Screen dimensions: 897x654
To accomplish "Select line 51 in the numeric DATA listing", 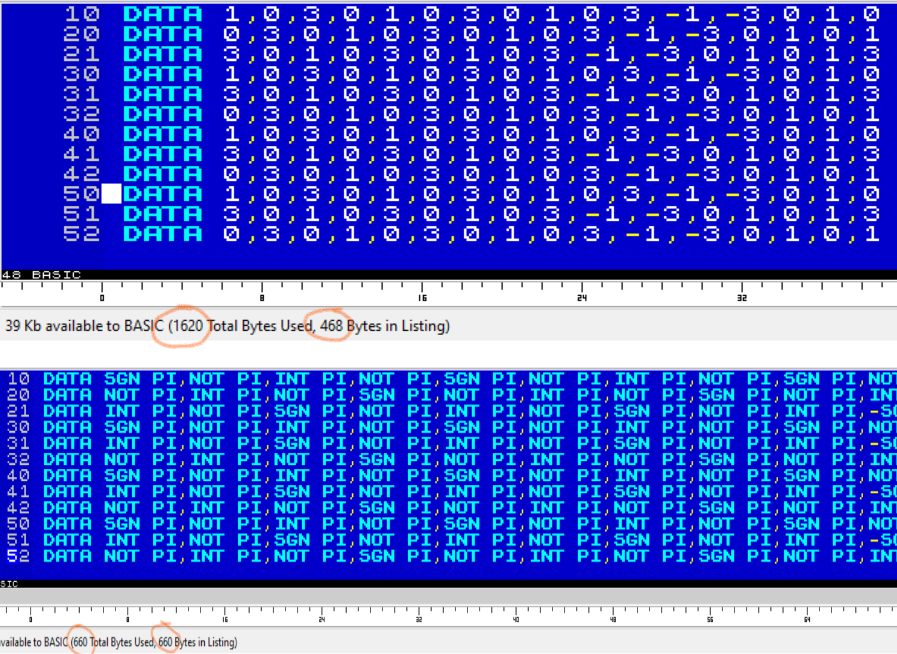I will 472,214.
